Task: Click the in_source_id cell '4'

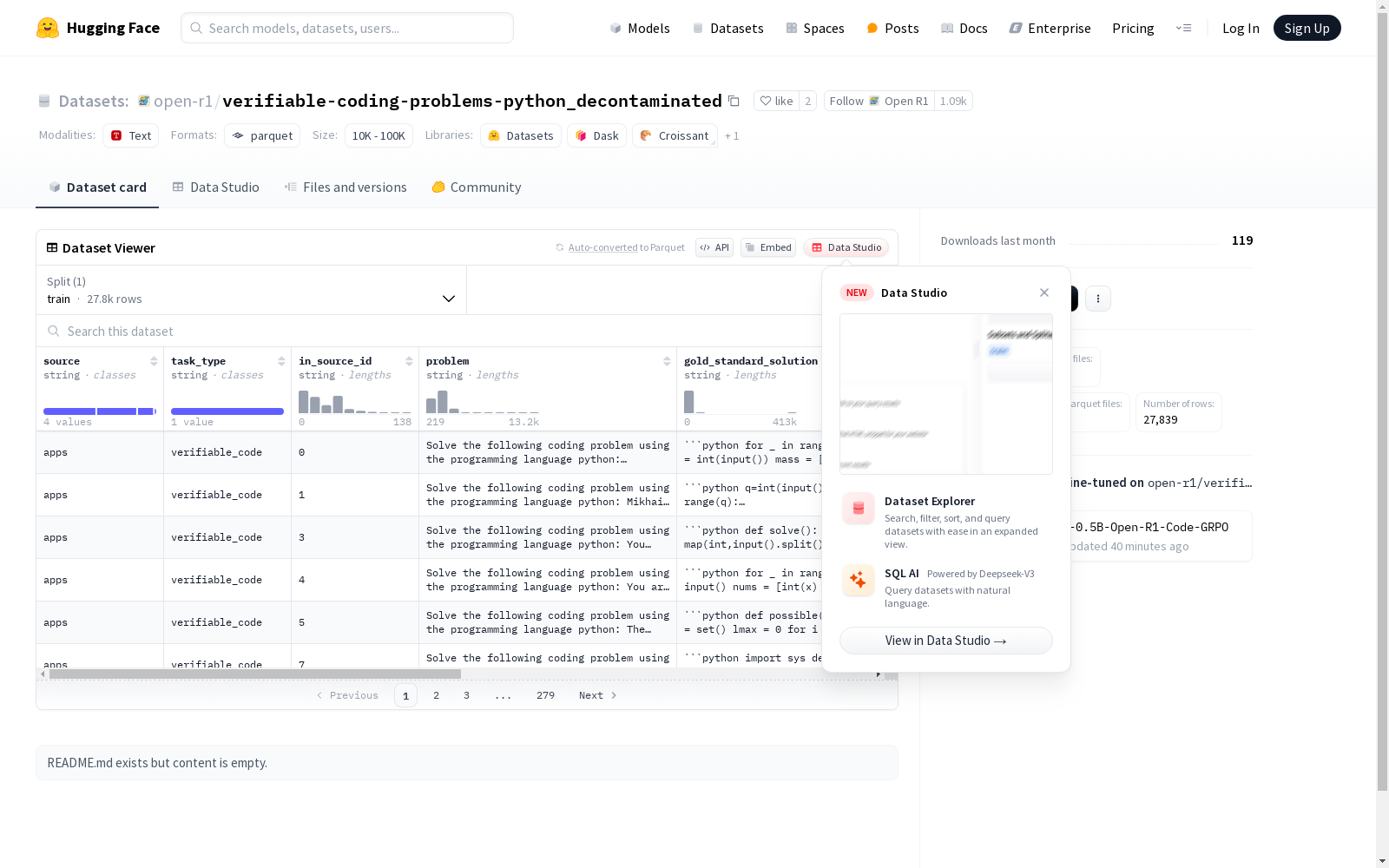Action: (355, 580)
